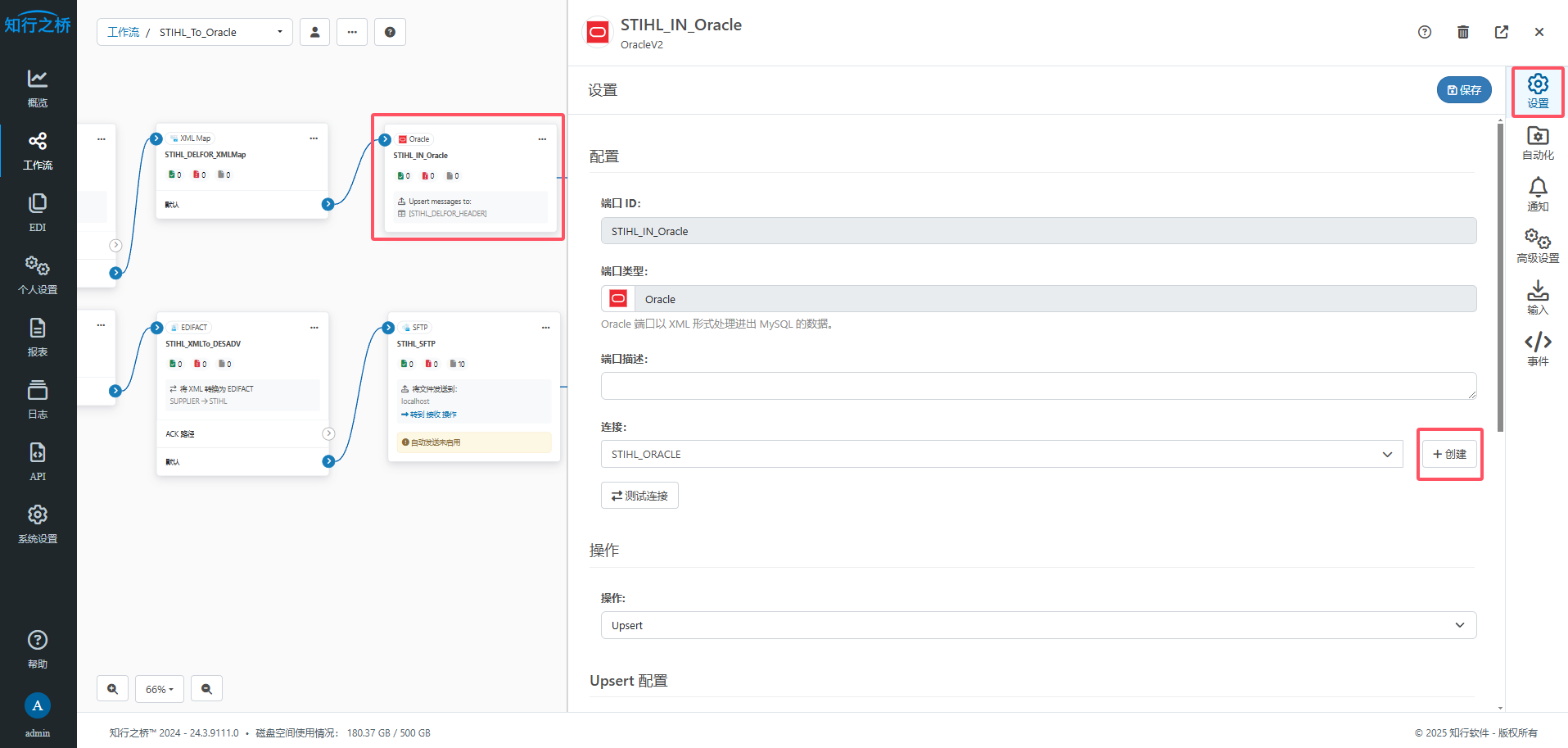The height and width of the screenshot is (748, 1568).
Task: Open the API section in sidebar
Action: coord(38,462)
